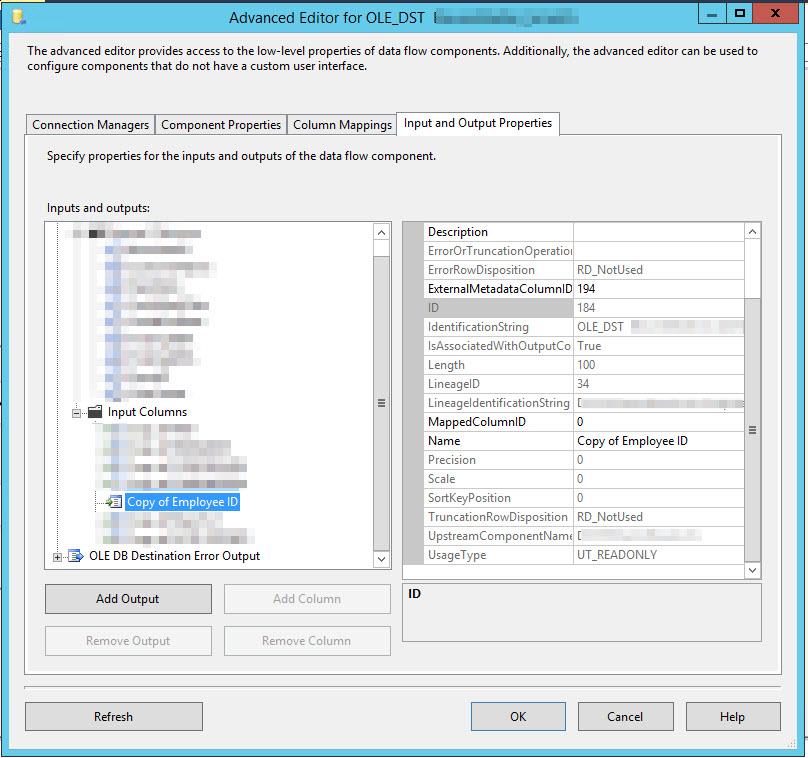
Task: Select the Precision property row
Action: pyautogui.click(x=584, y=460)
